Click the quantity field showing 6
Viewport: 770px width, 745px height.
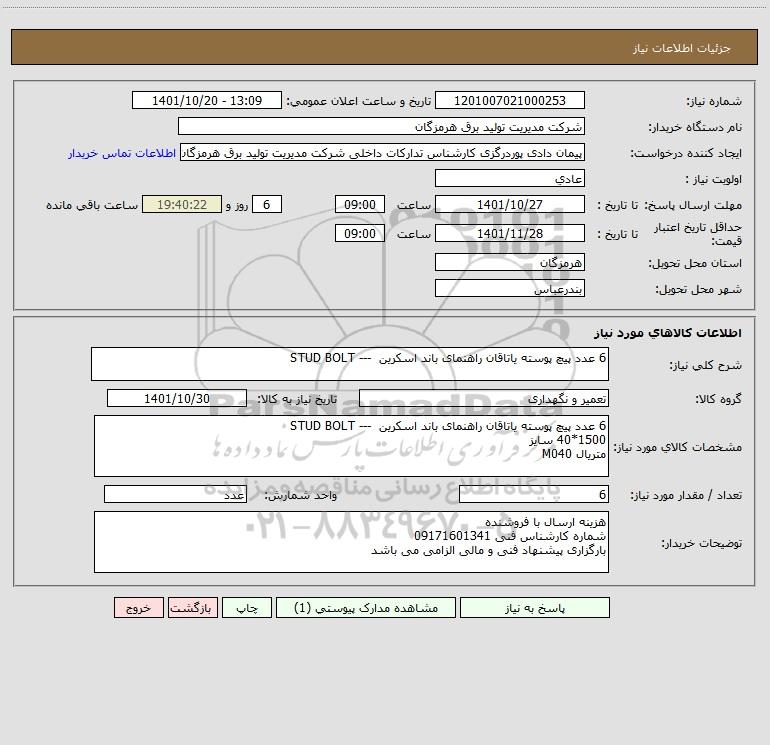point(534,495)
